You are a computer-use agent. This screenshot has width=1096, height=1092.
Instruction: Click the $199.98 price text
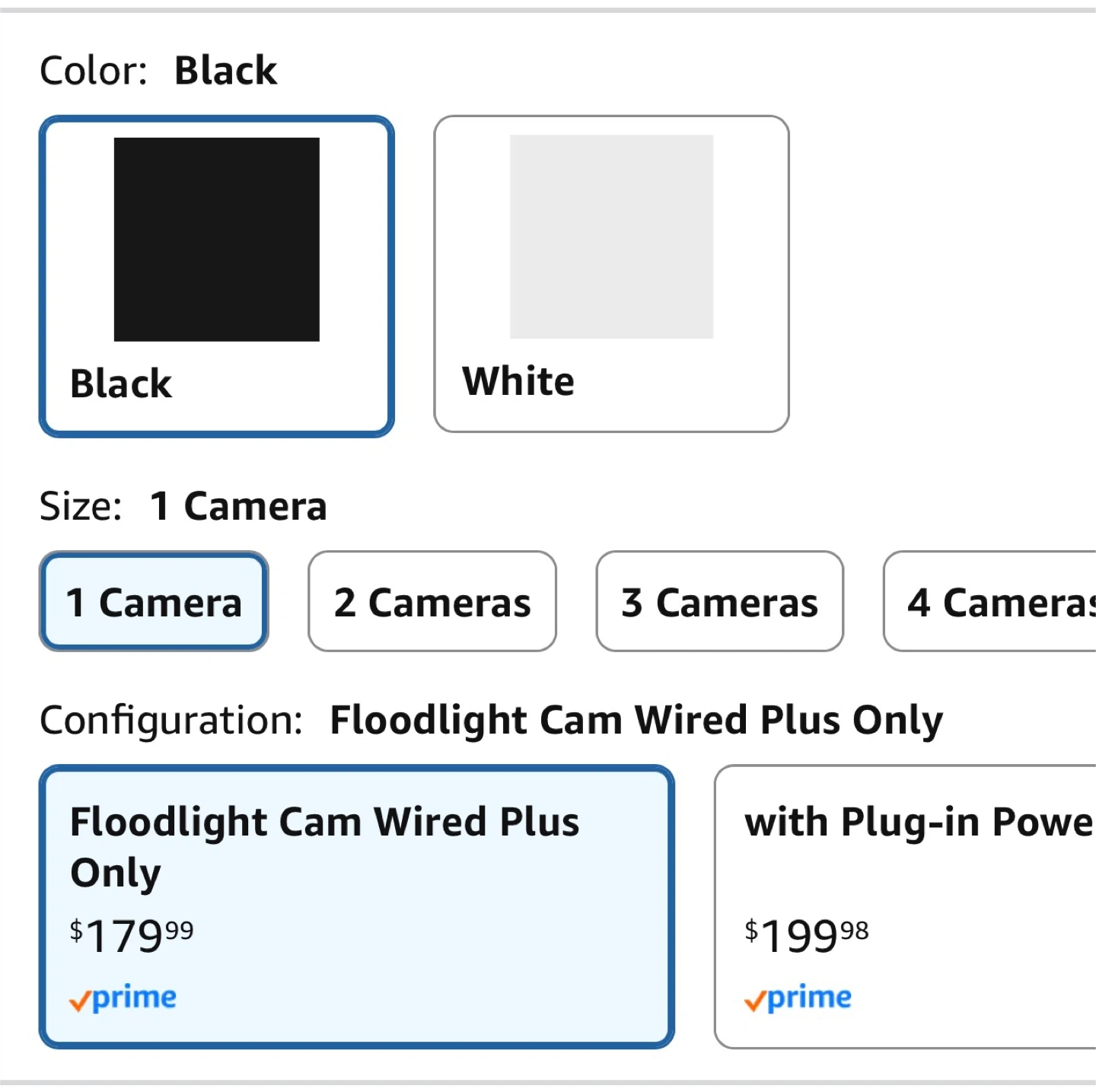(806, 935)
